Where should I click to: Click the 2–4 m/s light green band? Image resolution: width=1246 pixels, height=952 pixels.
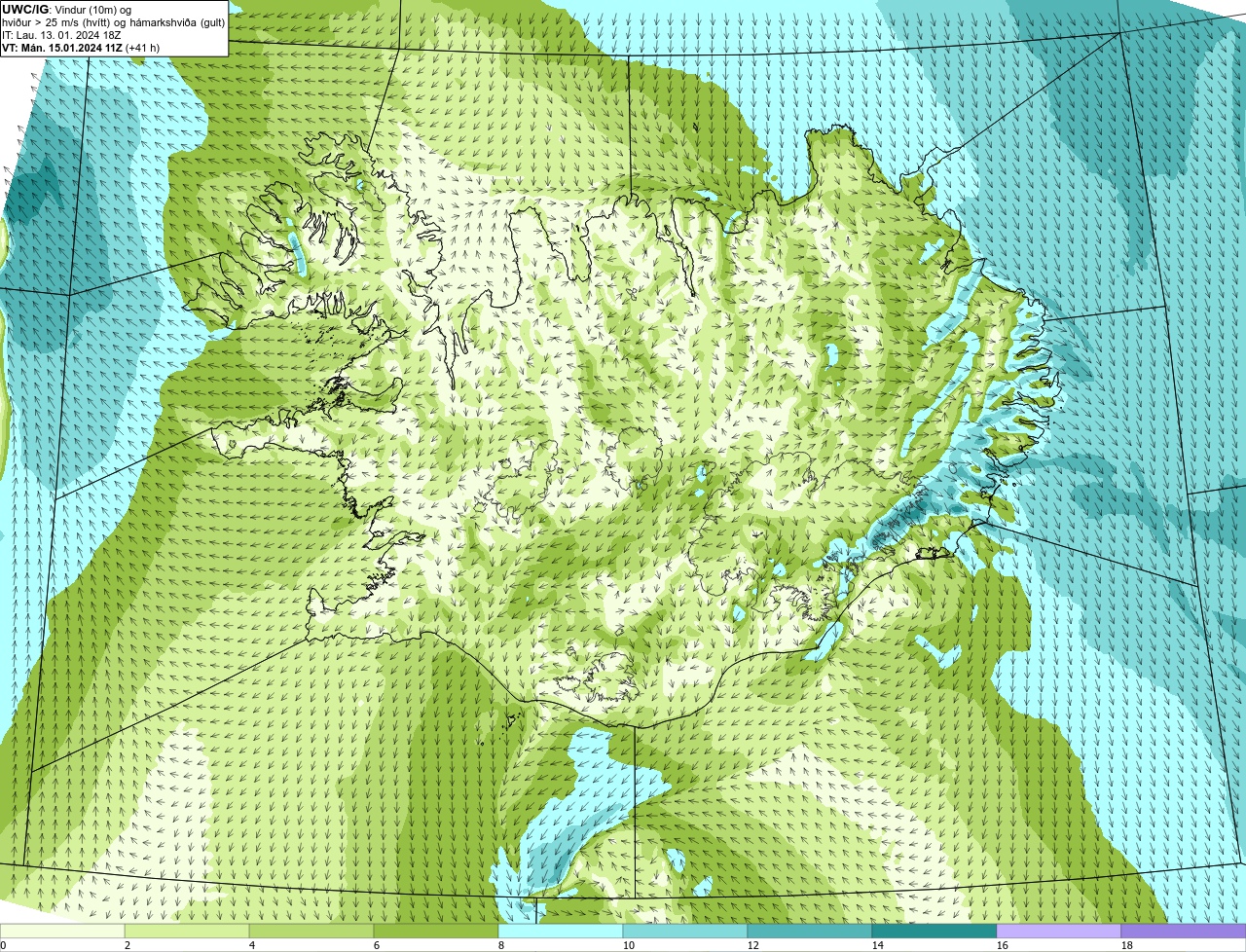[187, 931]
